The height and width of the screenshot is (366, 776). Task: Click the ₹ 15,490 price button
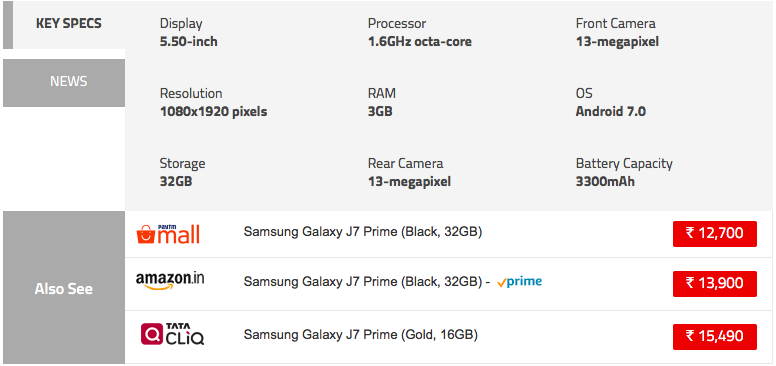(x=715, y=337)
